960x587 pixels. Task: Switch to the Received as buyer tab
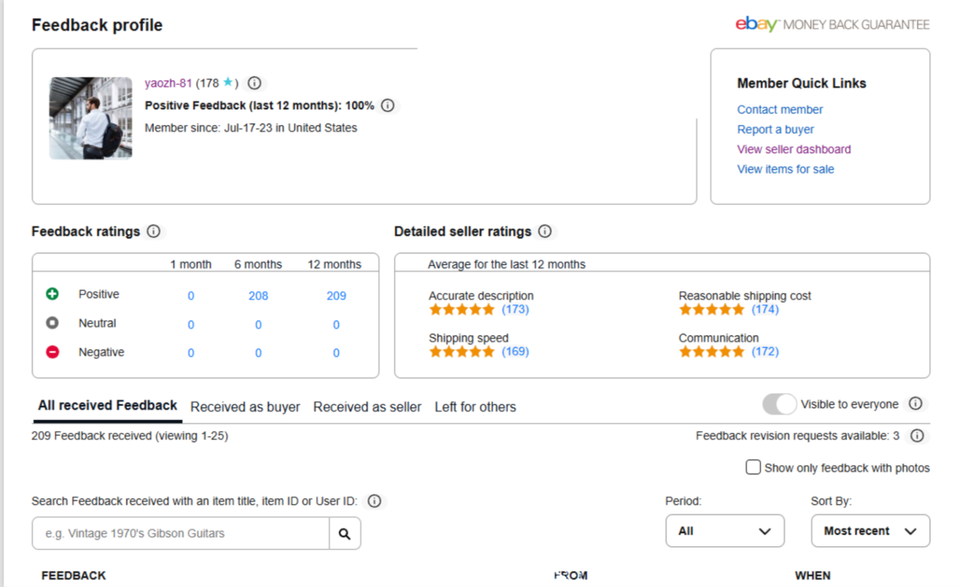245,407
